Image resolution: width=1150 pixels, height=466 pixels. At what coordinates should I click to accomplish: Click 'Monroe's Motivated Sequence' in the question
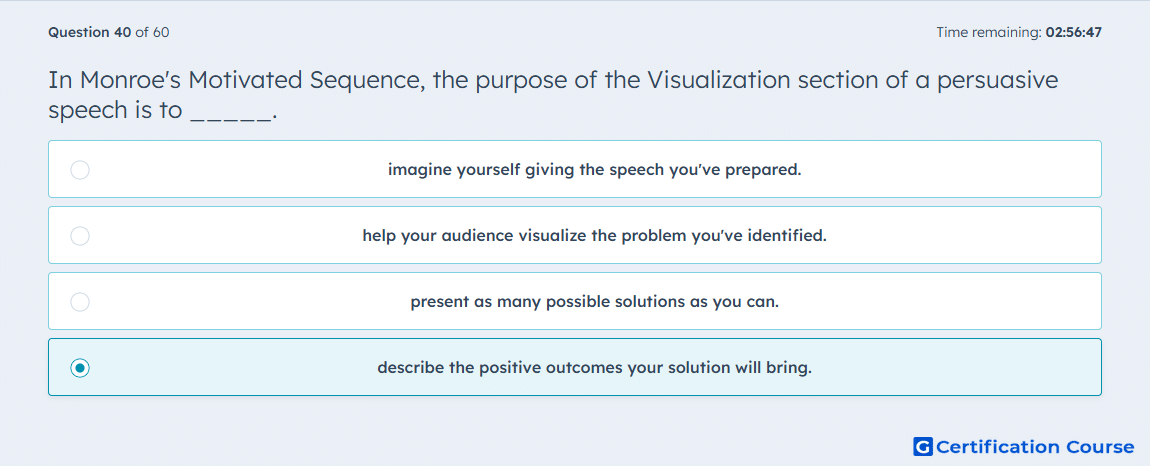pyautogui.click(x=252, y=80)
